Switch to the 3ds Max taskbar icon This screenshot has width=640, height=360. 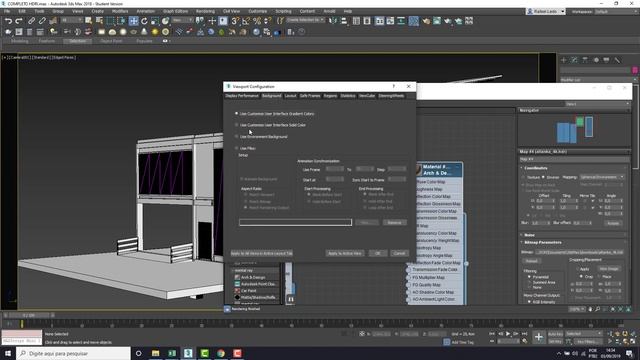(x=188, y=353)
